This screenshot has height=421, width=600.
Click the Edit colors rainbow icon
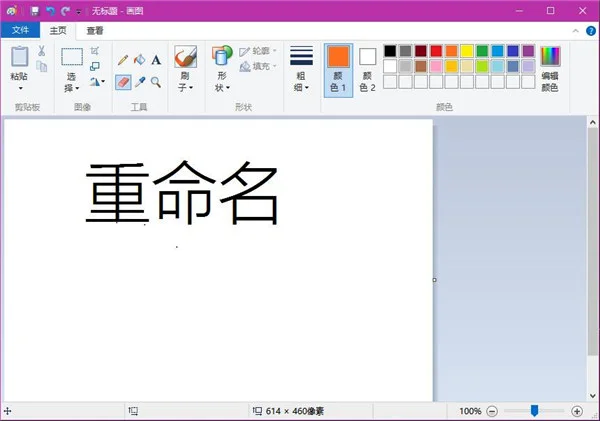pyautogui.click(x=550, y=57)
